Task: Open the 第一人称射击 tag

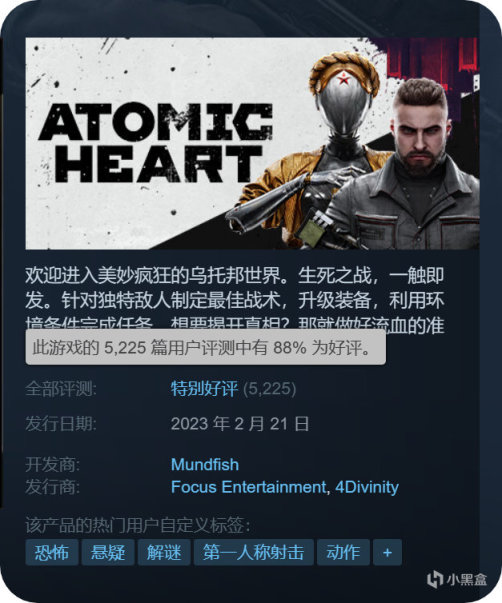Action: 254,552
